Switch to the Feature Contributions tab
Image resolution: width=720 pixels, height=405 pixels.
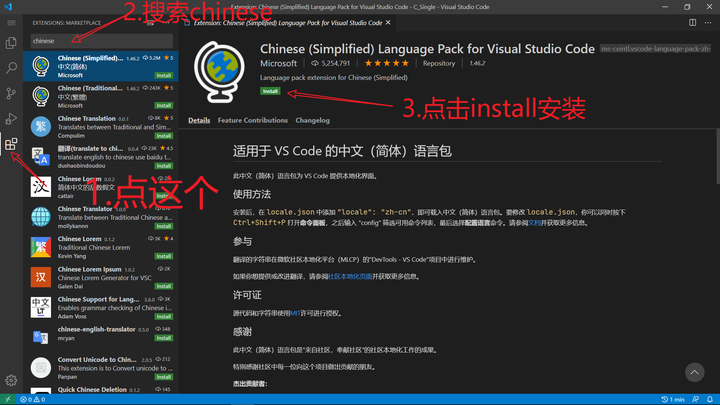(x=253, y=120)
